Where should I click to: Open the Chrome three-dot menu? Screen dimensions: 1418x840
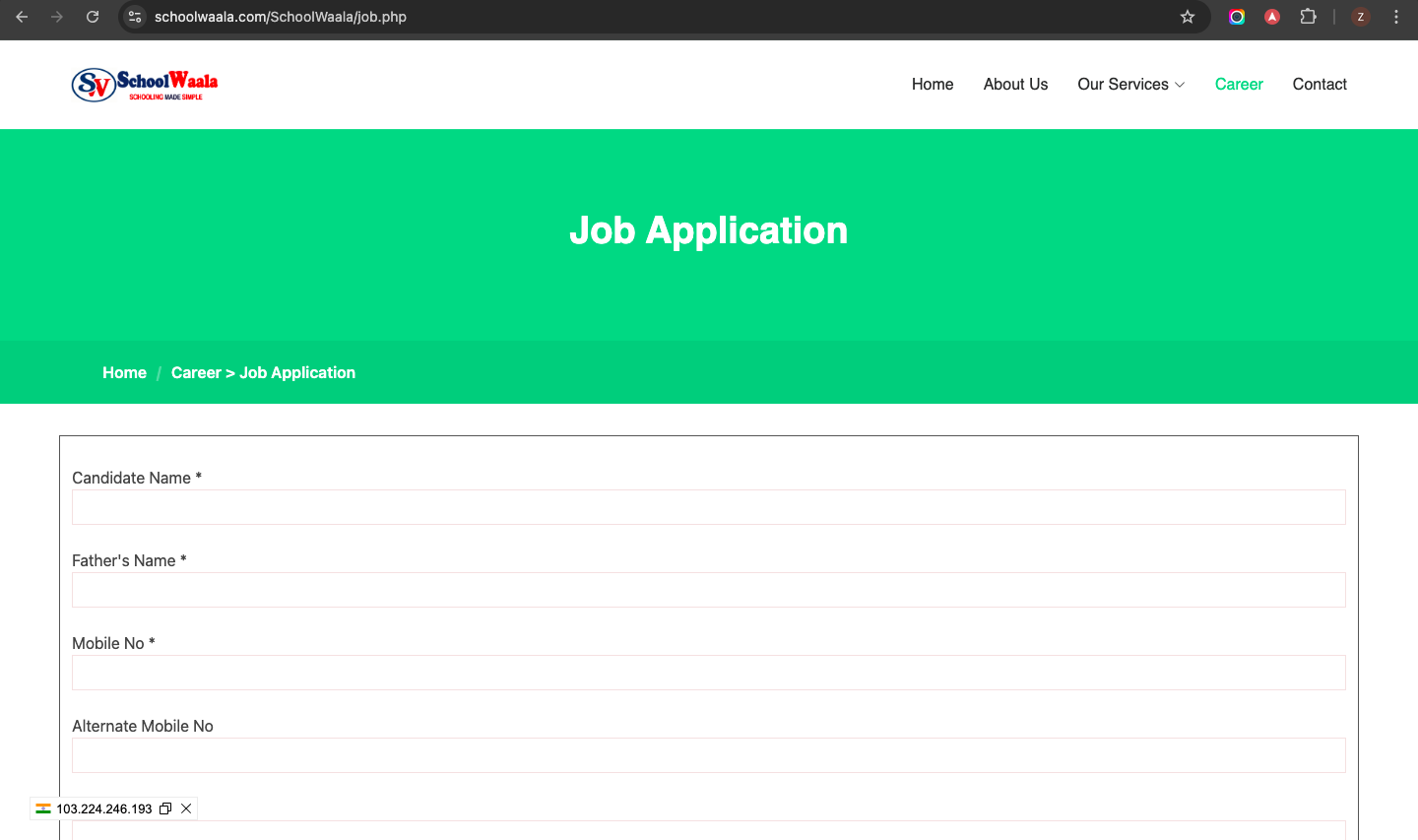[x=1396, y=17]
